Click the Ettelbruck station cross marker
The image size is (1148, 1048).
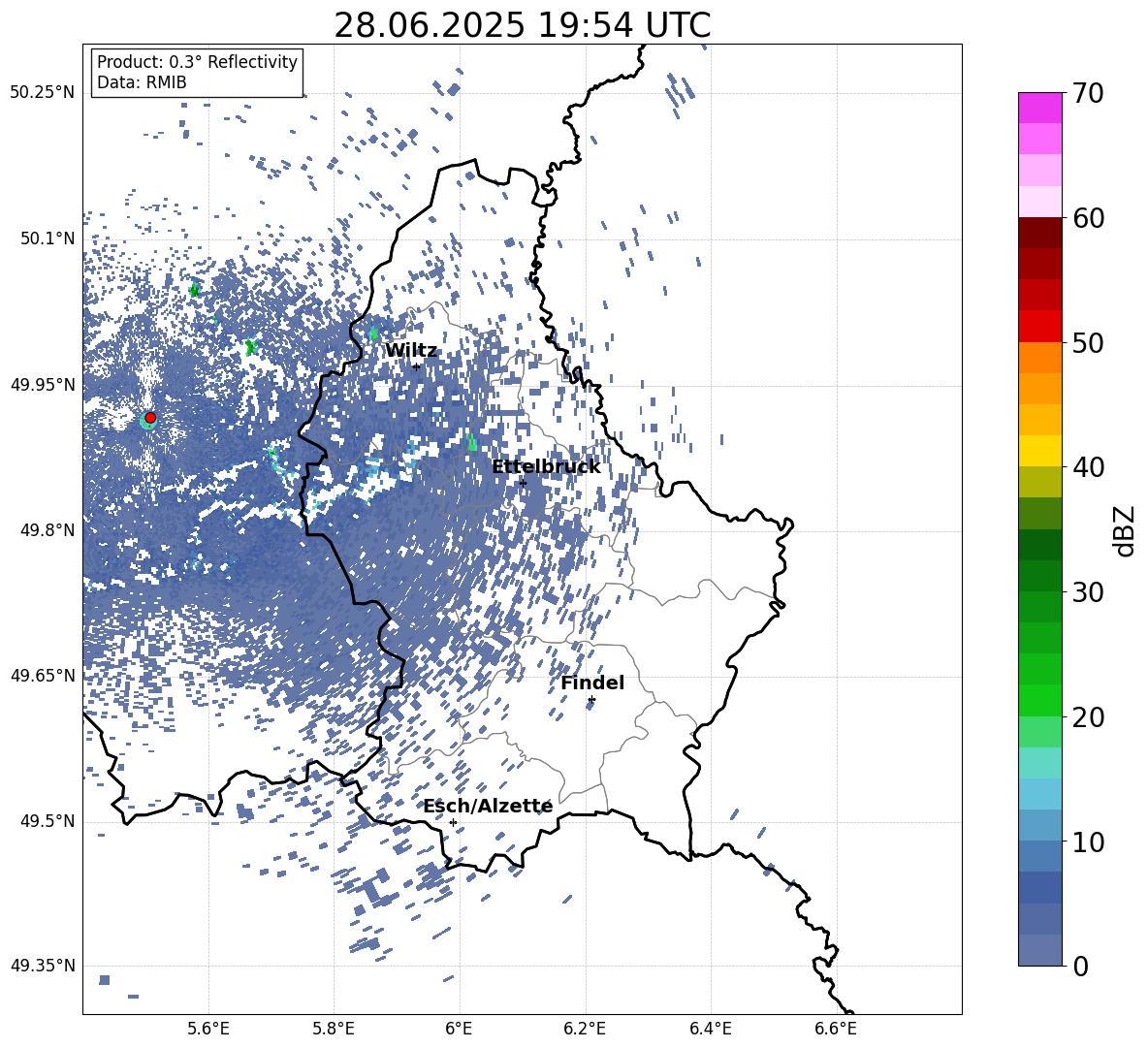[x=523, y=483]
